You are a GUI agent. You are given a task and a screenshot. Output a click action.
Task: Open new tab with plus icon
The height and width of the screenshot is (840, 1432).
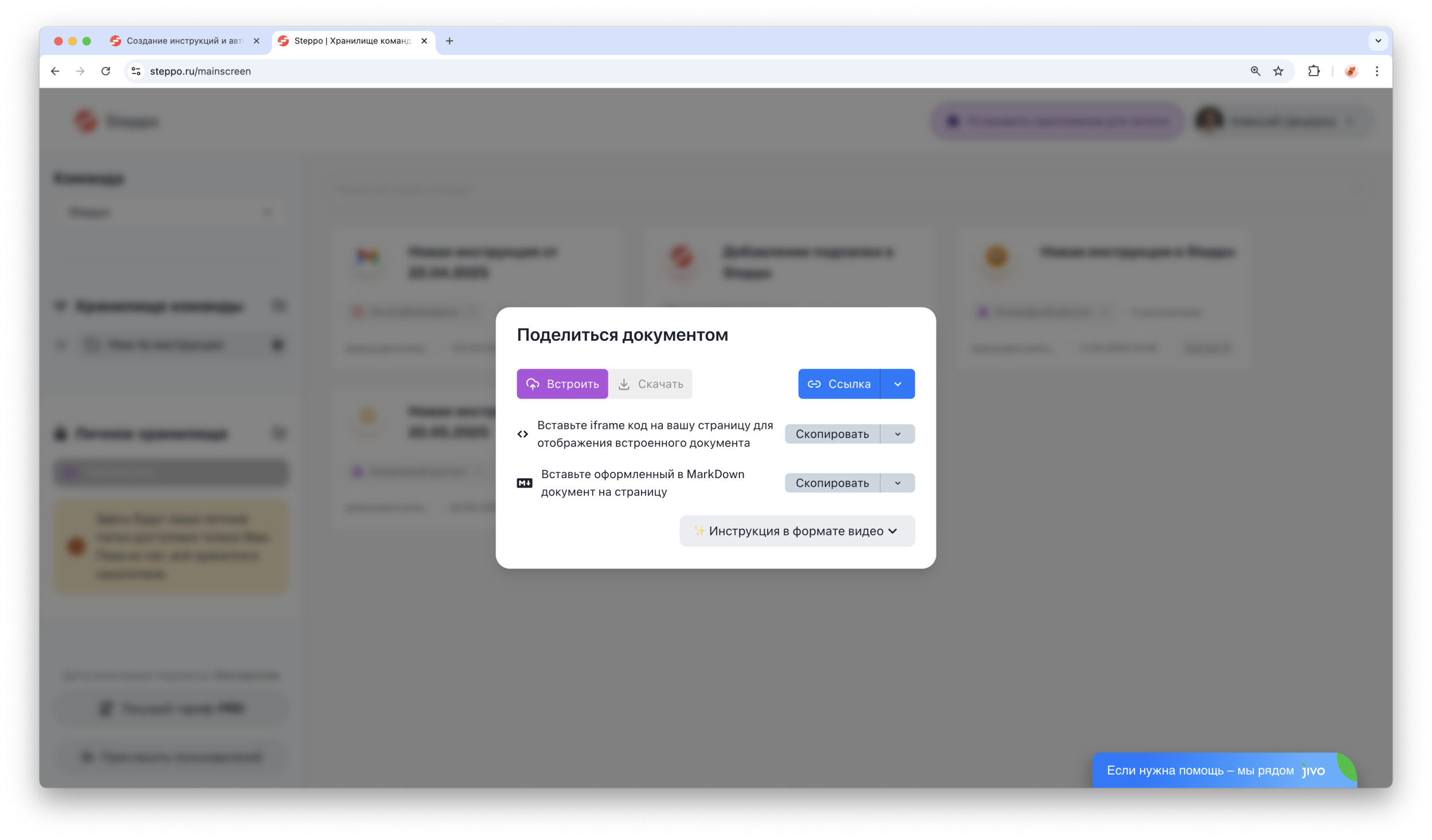[x=449, y=41]
